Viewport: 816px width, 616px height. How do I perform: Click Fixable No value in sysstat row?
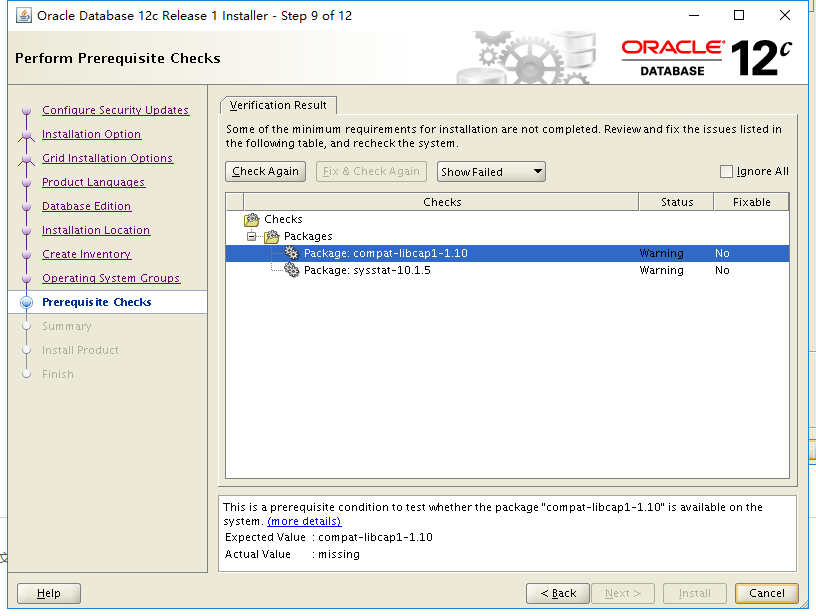(722, 270)
